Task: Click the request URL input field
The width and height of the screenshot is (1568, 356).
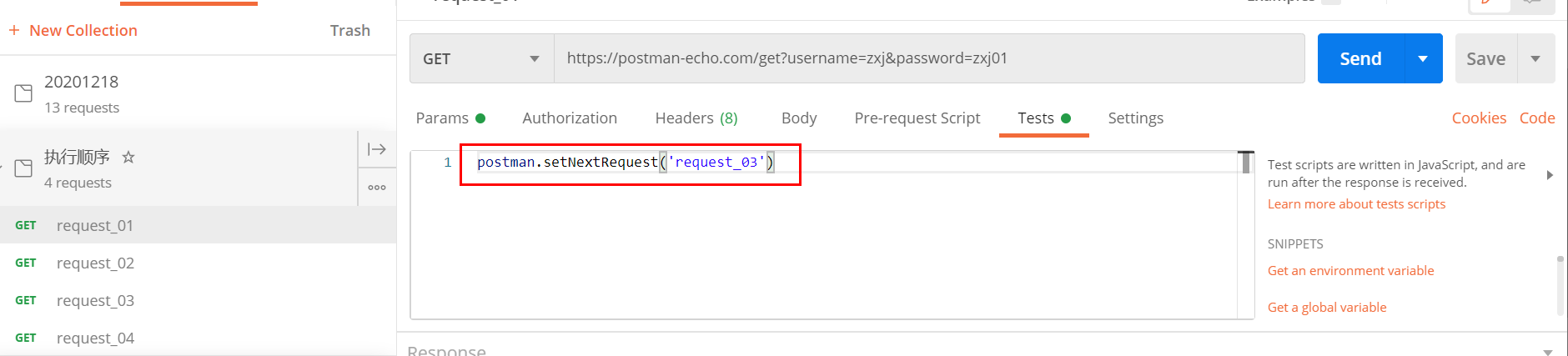Action: pyautogui.click(x=926, y=58)
